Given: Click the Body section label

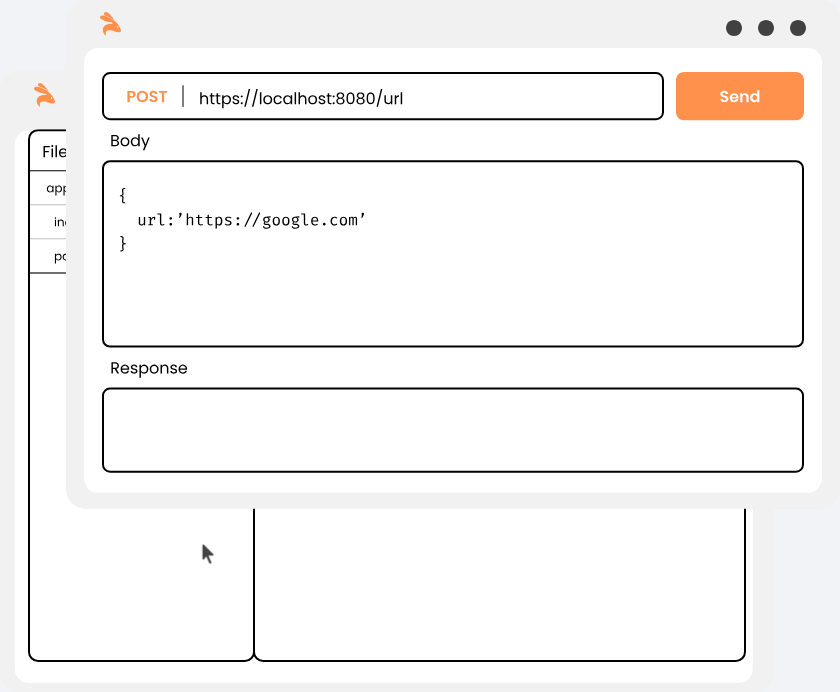Looking at the screenshot, I should 130,141.
